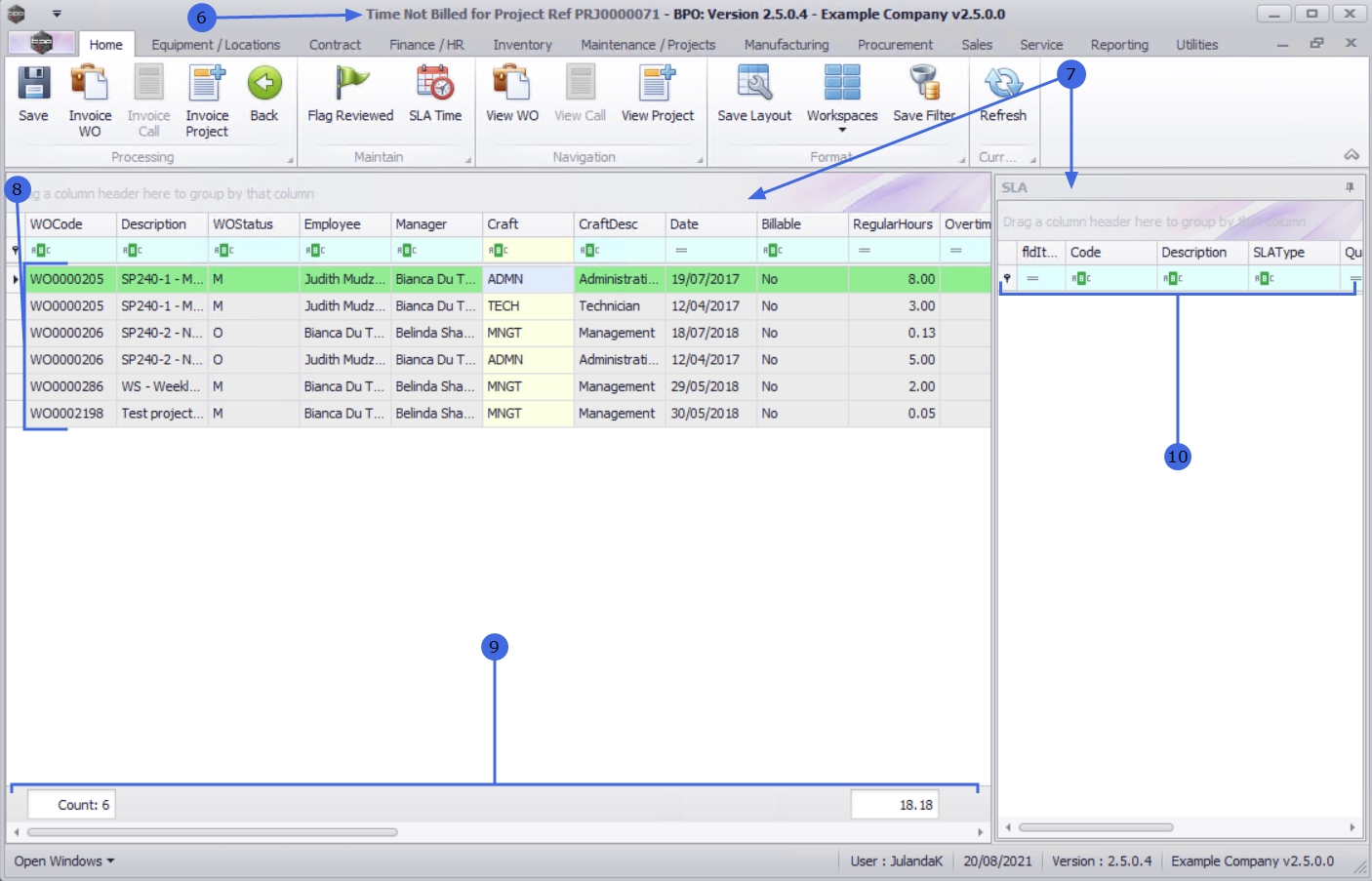The height and width of the screenshot is (881, 1372).
Task: Click the greyed-out View Call icon
Action: click(x=581, y=84)
